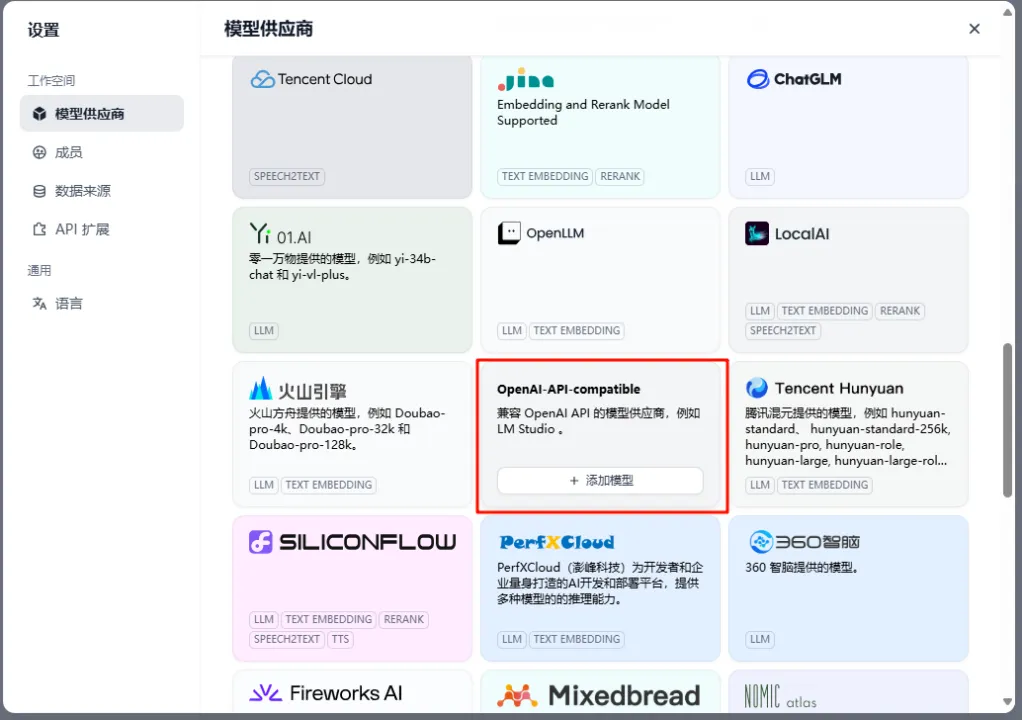Click TEXT EMBEDDING tag on Tencent Hunyuan card
The height and width of the screenshot is (720, 1022).
click(825, 485)
